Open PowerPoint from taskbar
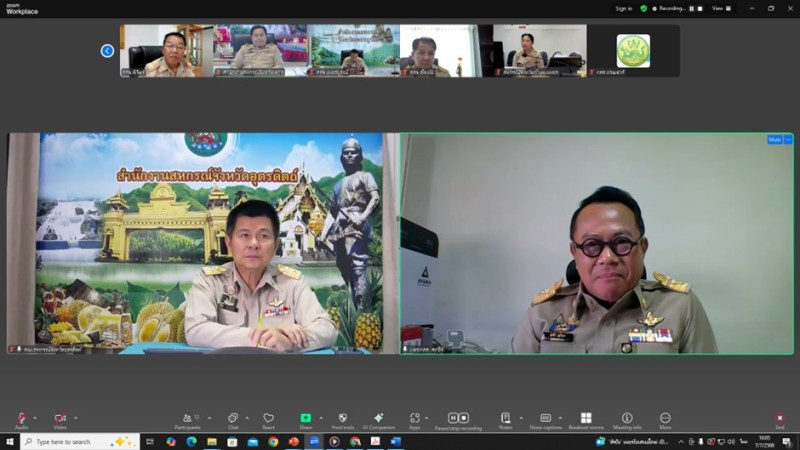 click(x=293, y=442)
